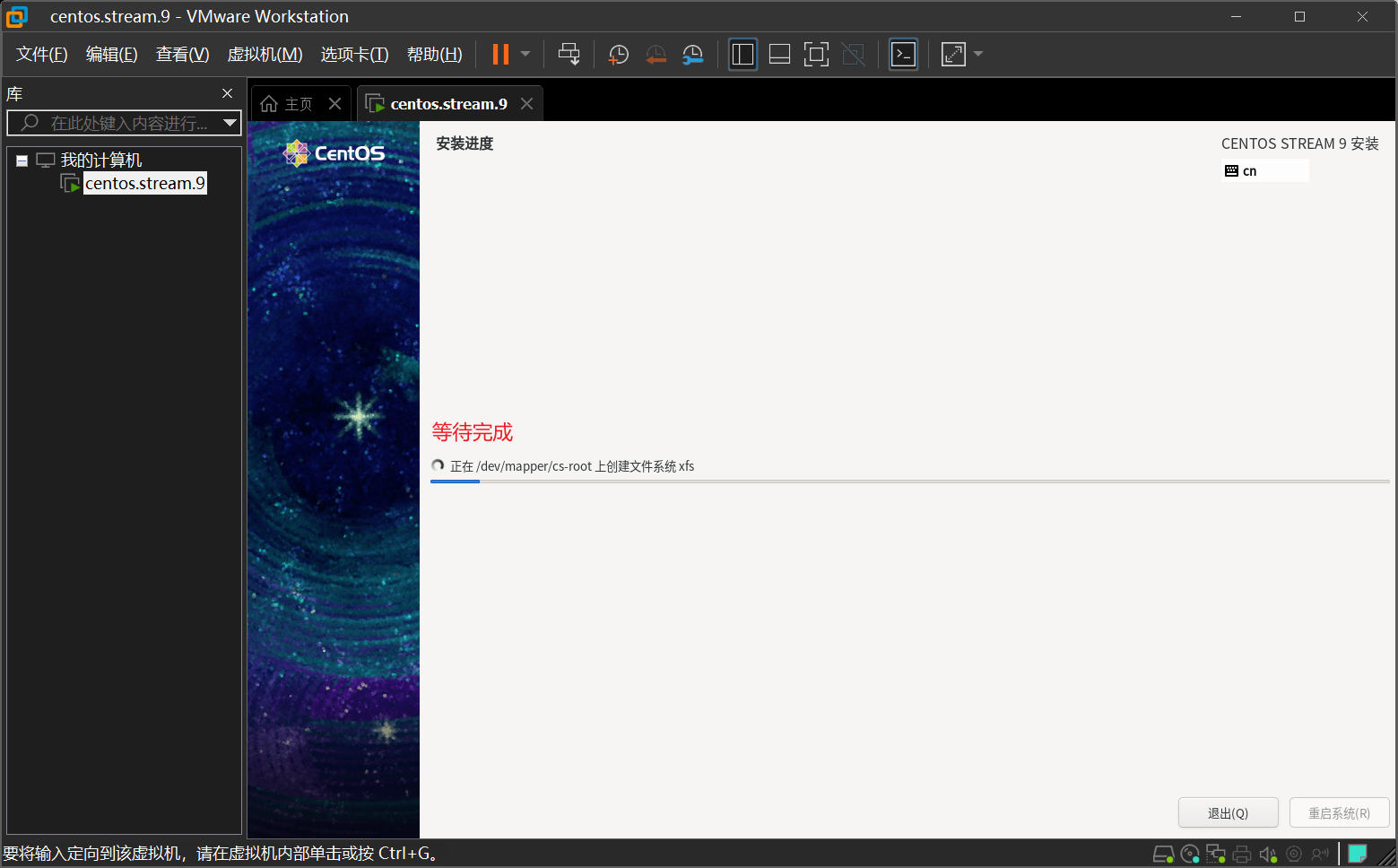Open the 虚拟机(M) menu
The image size is (1398, 868).
coord(265,54)
